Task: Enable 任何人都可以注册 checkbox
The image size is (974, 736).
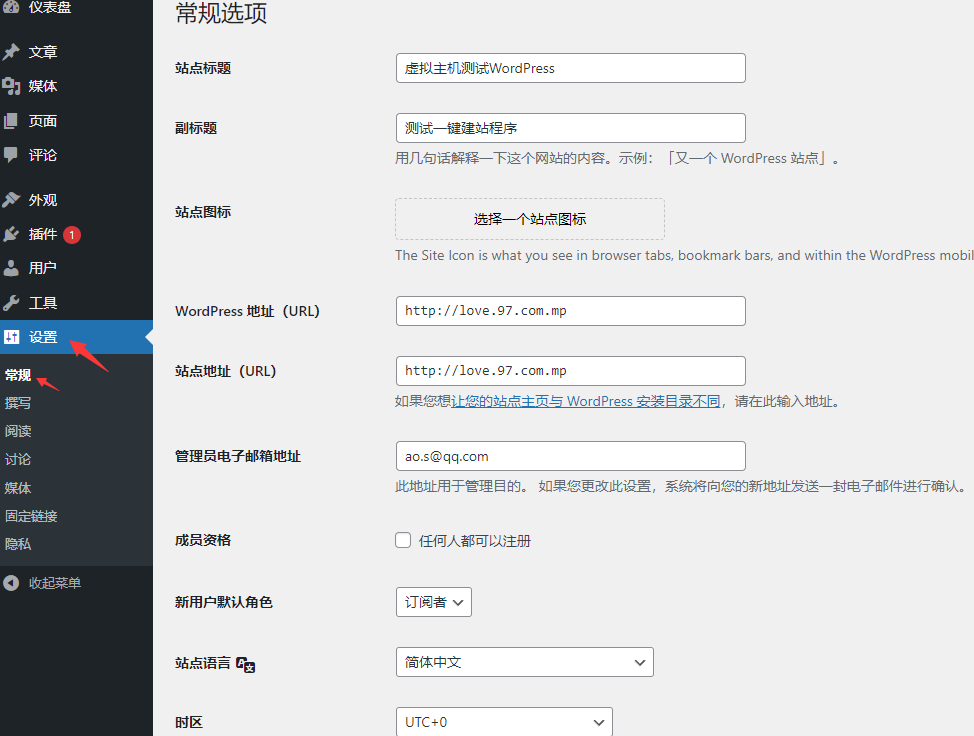Action: [x=403, y=539]
